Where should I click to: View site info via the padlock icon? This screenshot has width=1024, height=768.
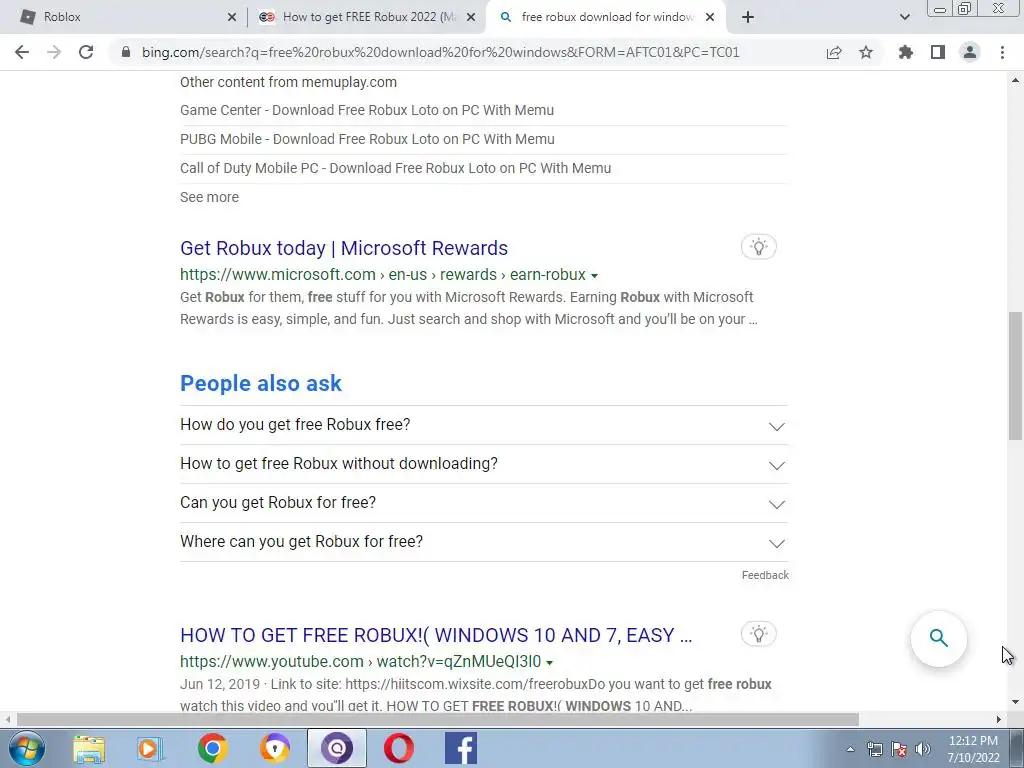point(125,52)
